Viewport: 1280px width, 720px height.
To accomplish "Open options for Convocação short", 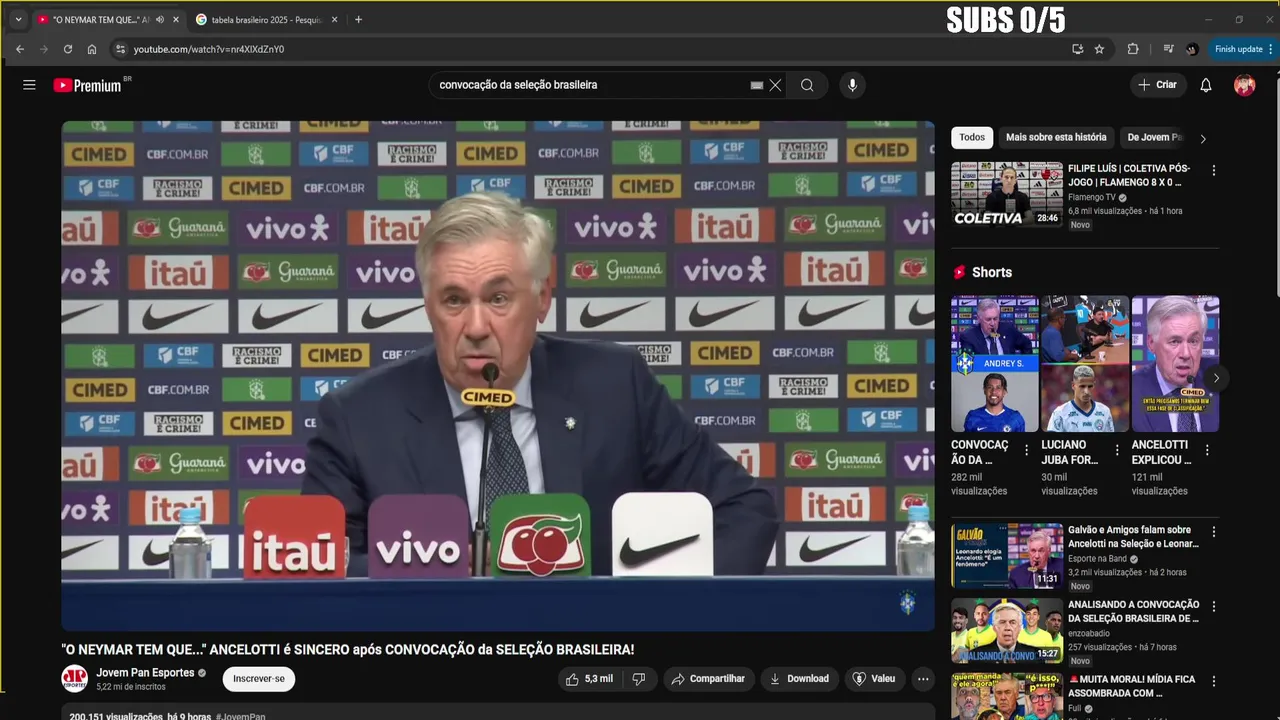I will (1026, 450).
